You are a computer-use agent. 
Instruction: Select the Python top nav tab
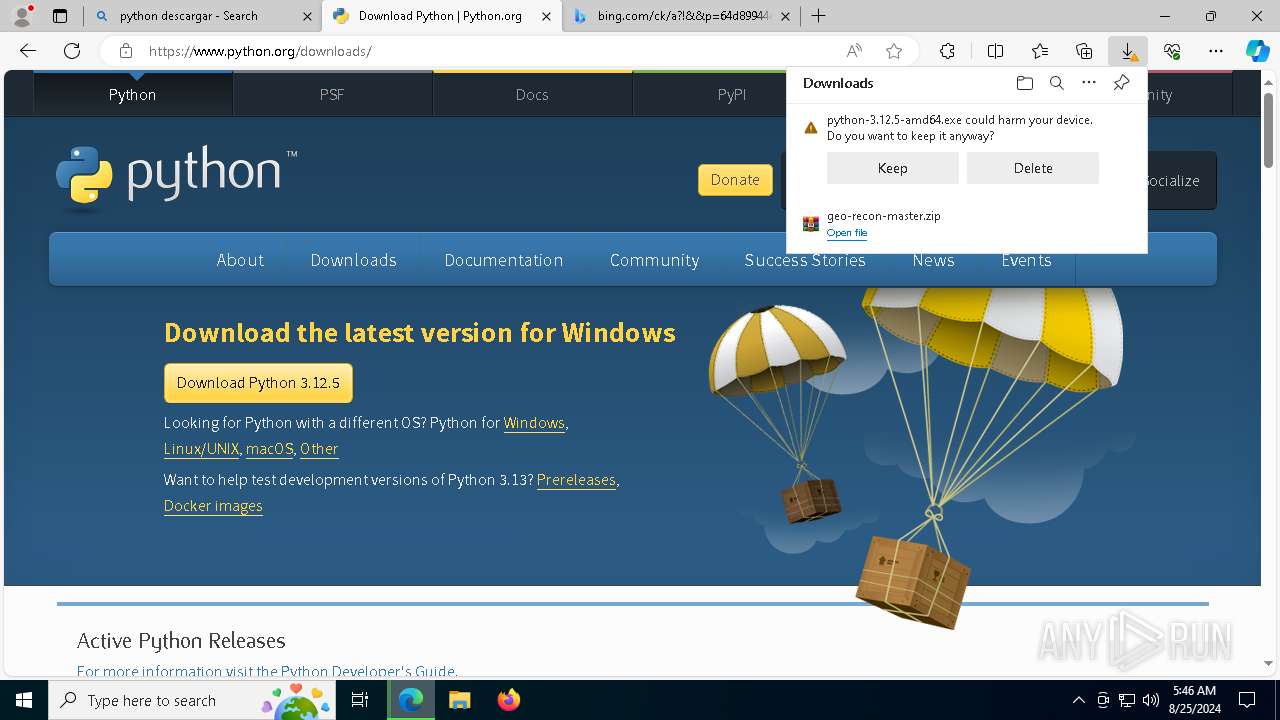click(x=132, y=94)
